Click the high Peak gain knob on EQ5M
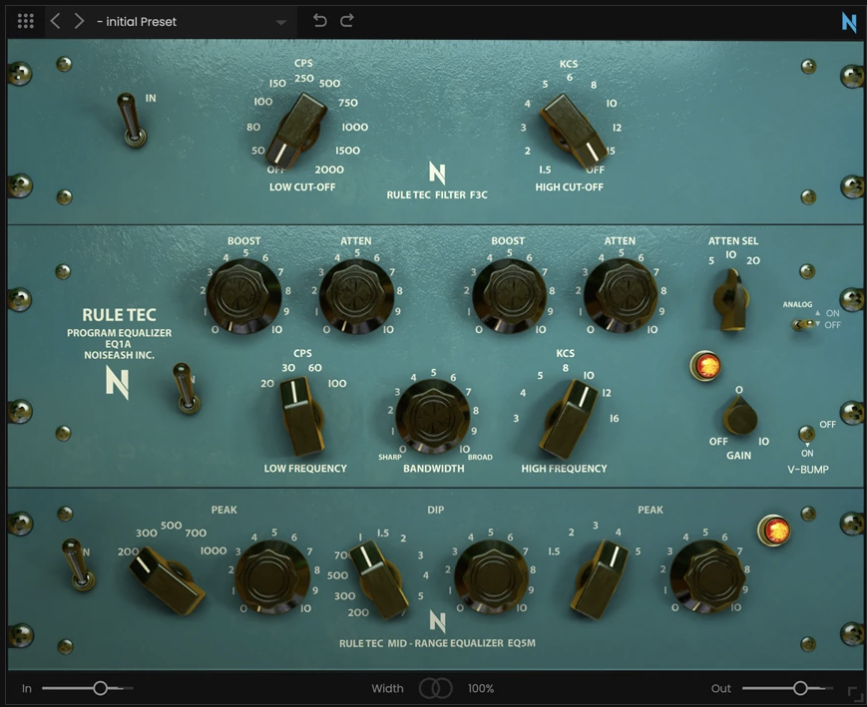The width and height of the screenshot is (867, 707). pos(708,577)
